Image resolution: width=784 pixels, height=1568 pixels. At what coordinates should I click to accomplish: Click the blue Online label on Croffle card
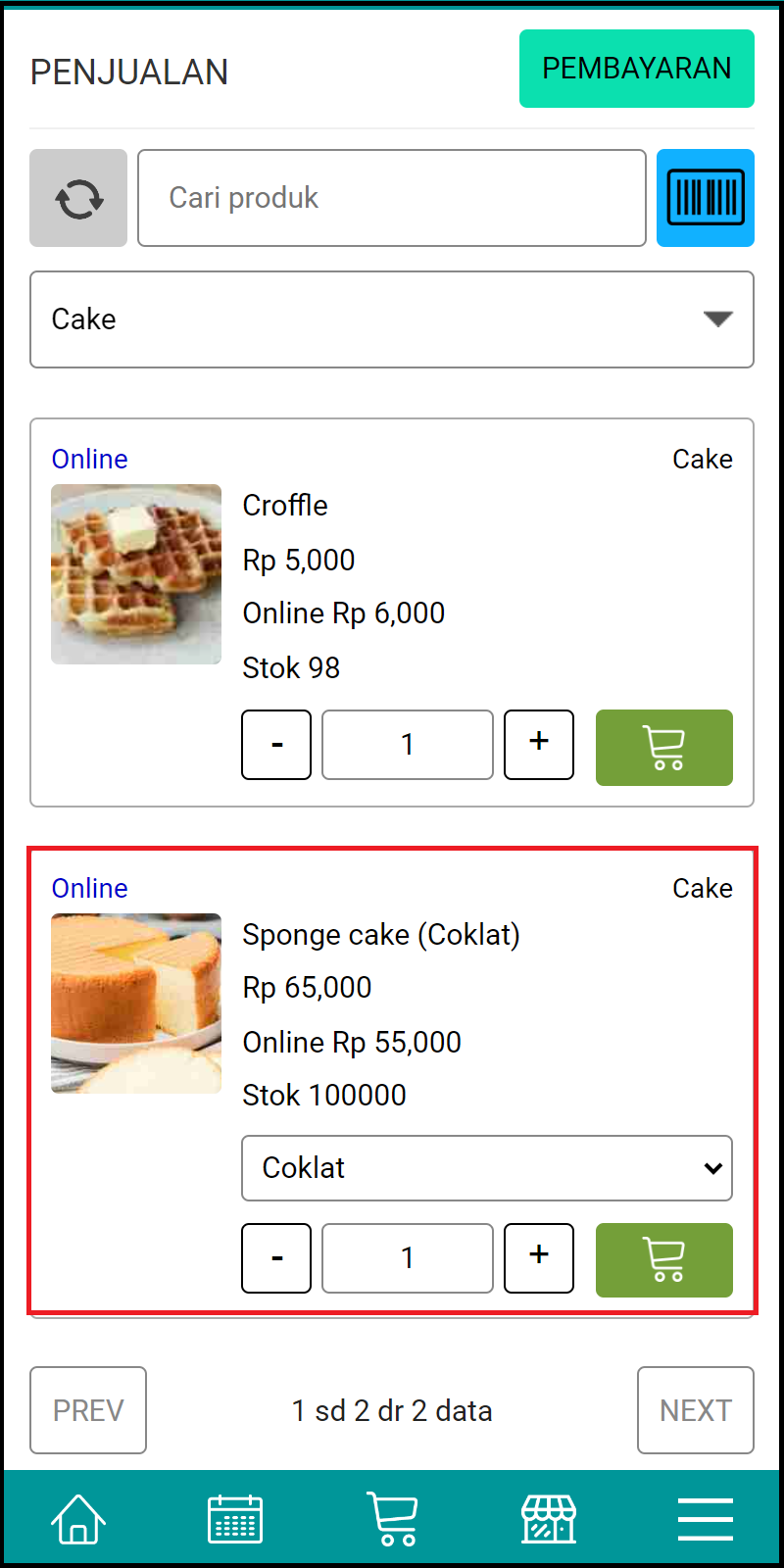[x=89, y=459]
